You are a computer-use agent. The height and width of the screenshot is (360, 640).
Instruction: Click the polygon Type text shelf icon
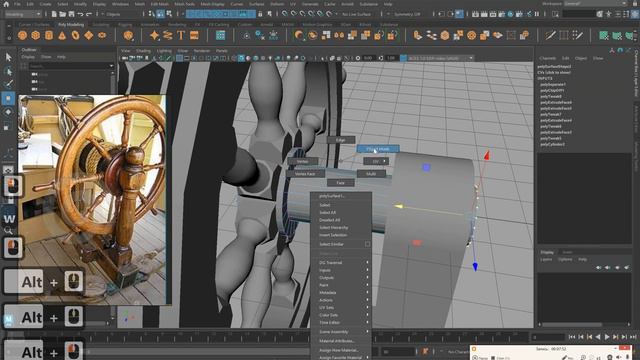[181, 36]
